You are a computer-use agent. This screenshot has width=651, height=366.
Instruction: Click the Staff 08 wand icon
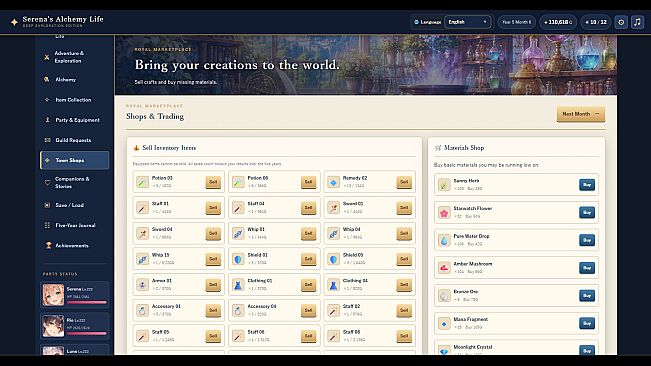pos(333,336)
